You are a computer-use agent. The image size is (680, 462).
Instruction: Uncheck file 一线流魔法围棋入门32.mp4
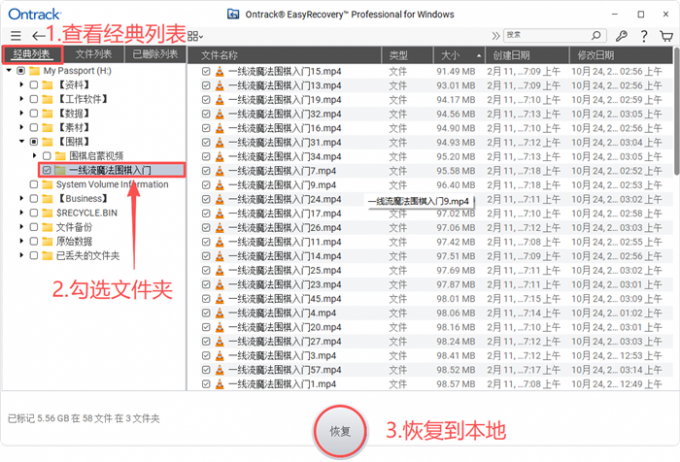(x=206, y=114)
